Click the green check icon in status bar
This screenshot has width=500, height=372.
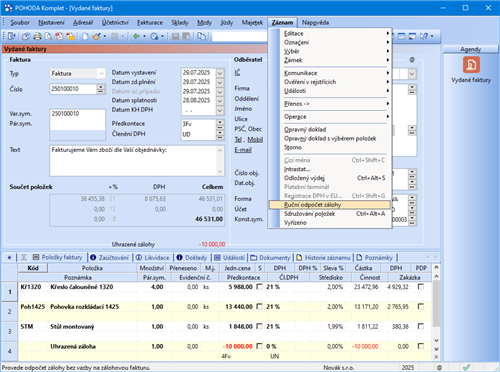click(x=466, y=368)
